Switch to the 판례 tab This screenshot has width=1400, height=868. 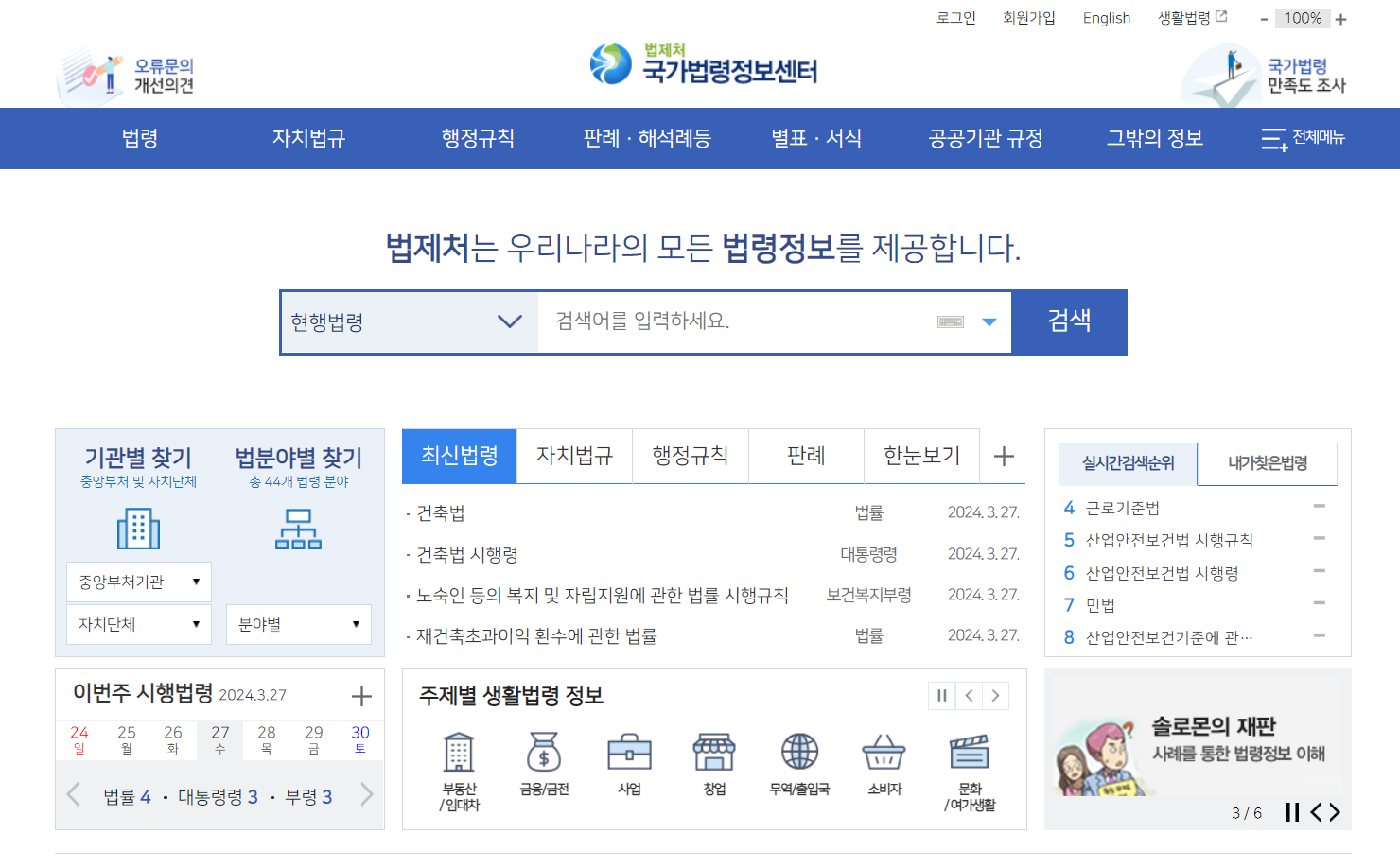point(806,456)
